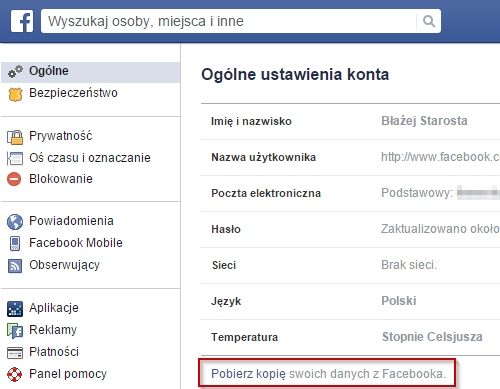Click the apps icon next to Aplikacje
The height and width of the screenshot is (389, 500).
coord(15,309)
